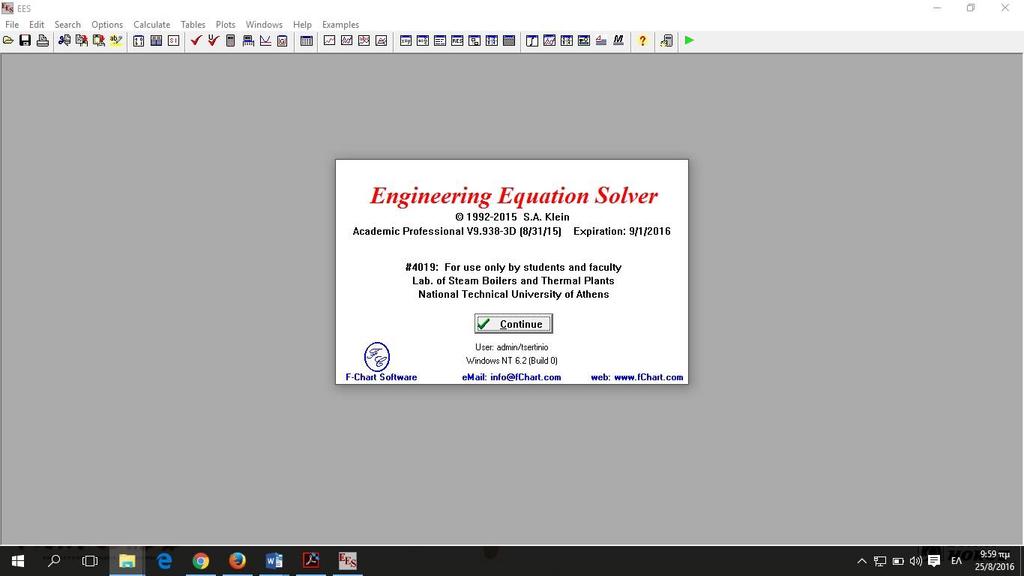
Task: Create a new parametric table via icon
Action: pos(306,40)
